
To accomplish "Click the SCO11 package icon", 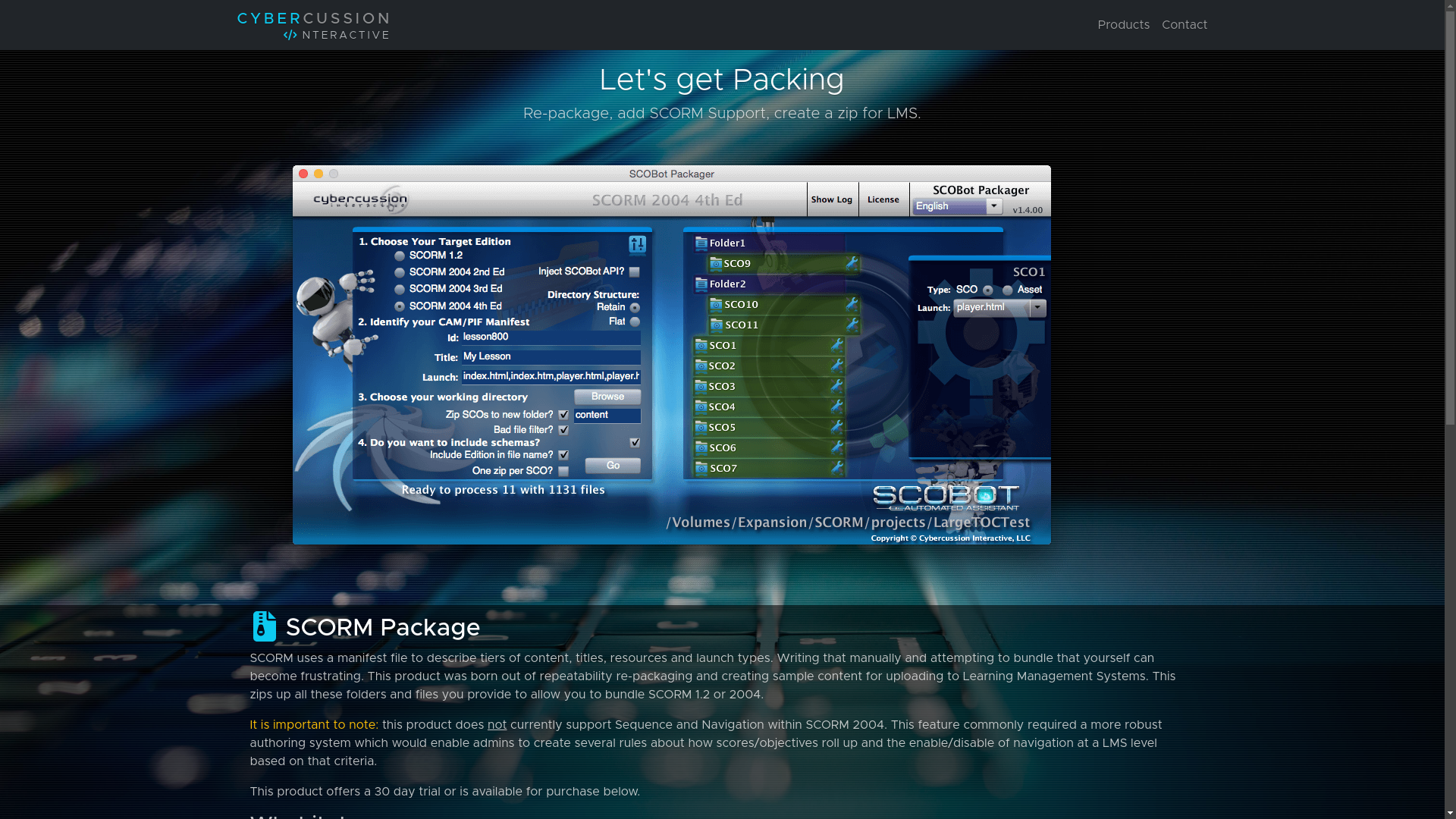I will (x=716, y=325).
